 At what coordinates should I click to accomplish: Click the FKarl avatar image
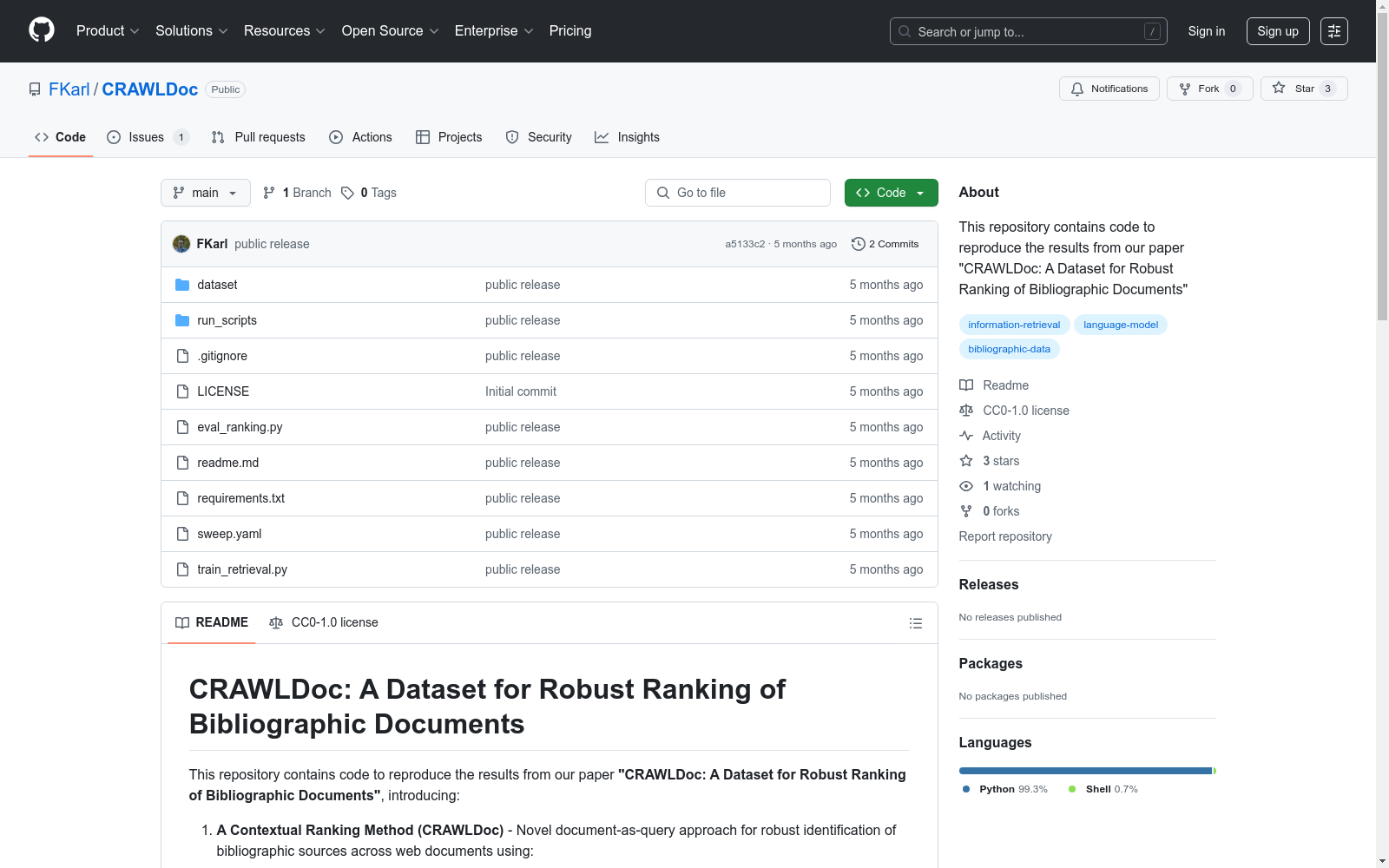pos(181,244)
